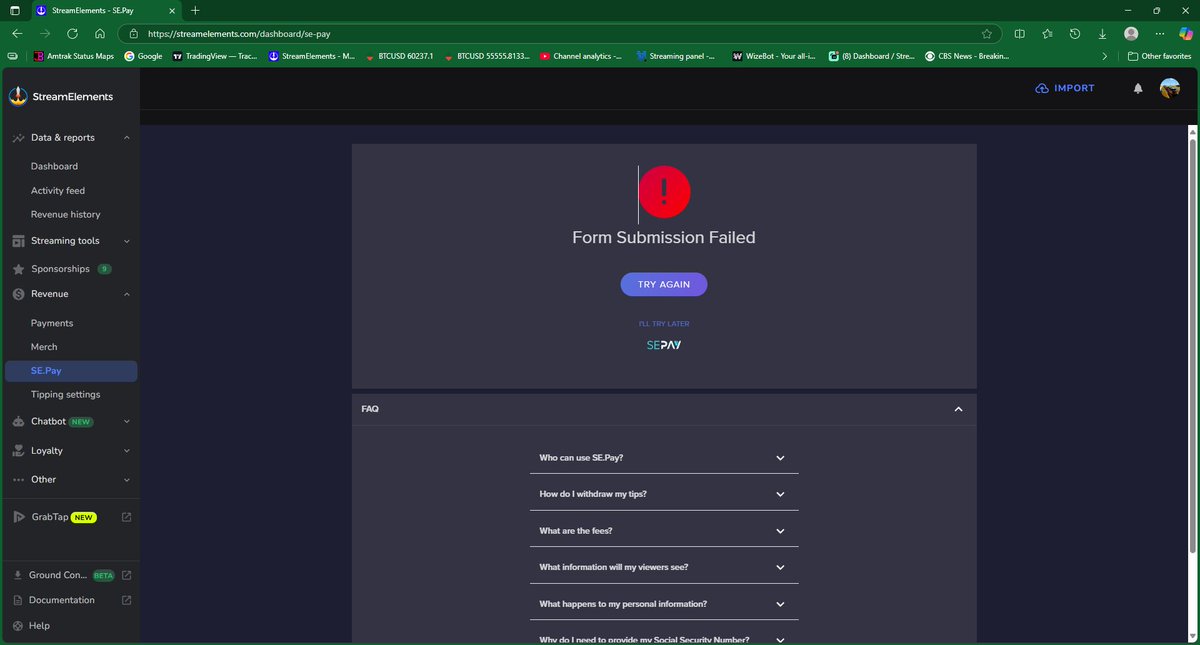The image size is (1200, 645).
Task: Click the favorite star in address bar
Action: pos(987,33)
